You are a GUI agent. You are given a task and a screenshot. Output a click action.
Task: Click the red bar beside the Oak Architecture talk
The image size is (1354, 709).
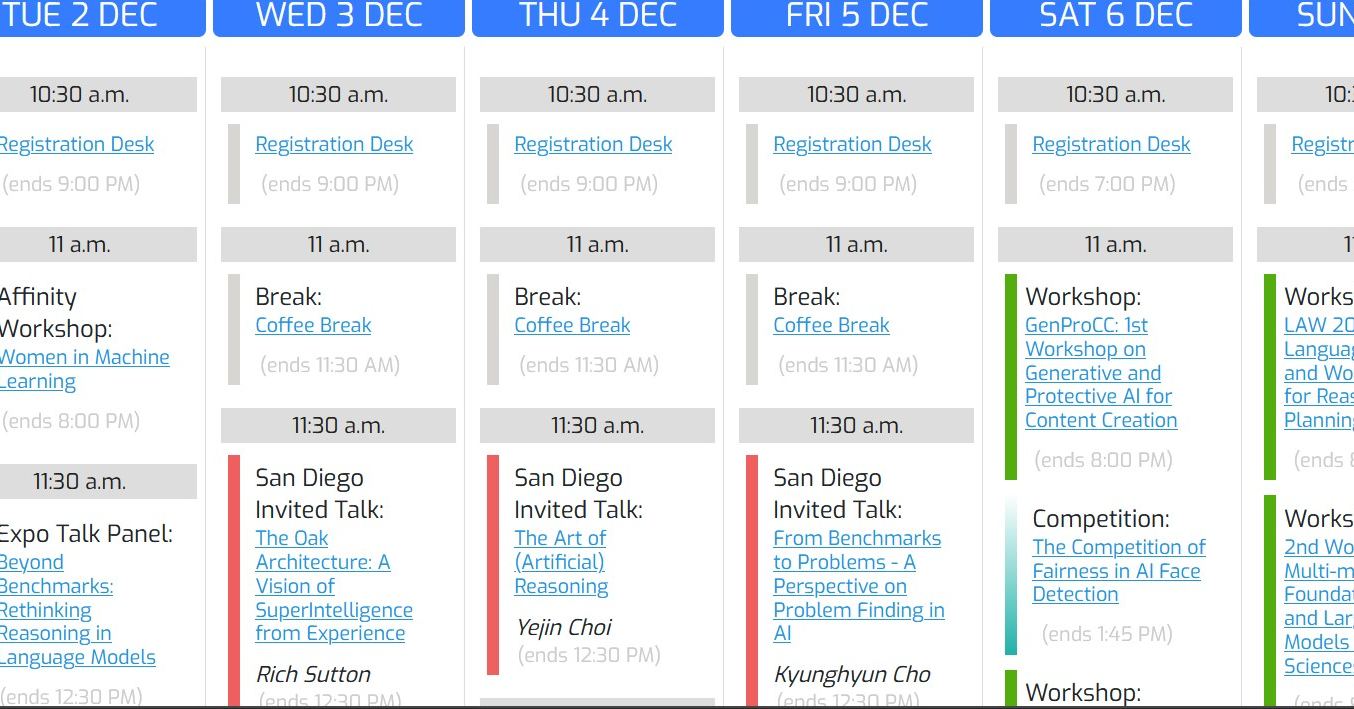coord(234,580)
